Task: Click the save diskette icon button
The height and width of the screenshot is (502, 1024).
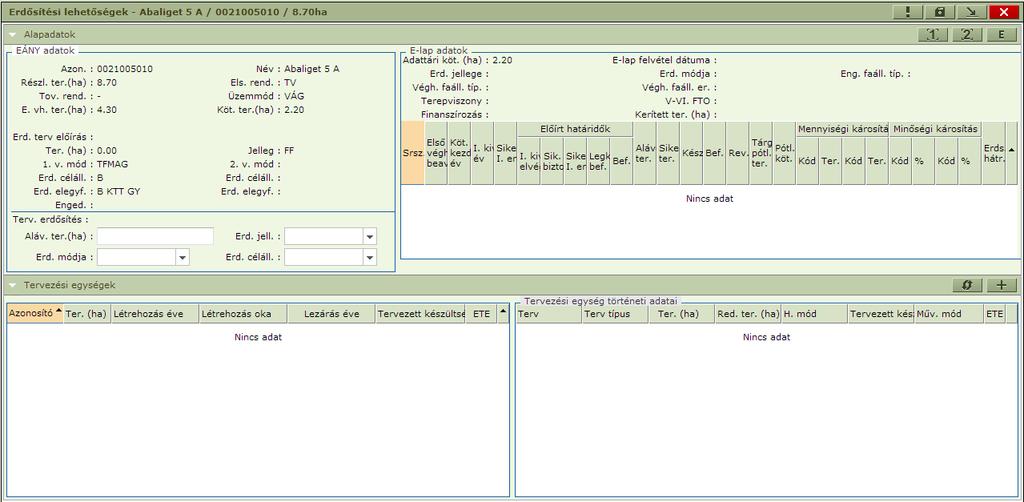Action: 940,12
